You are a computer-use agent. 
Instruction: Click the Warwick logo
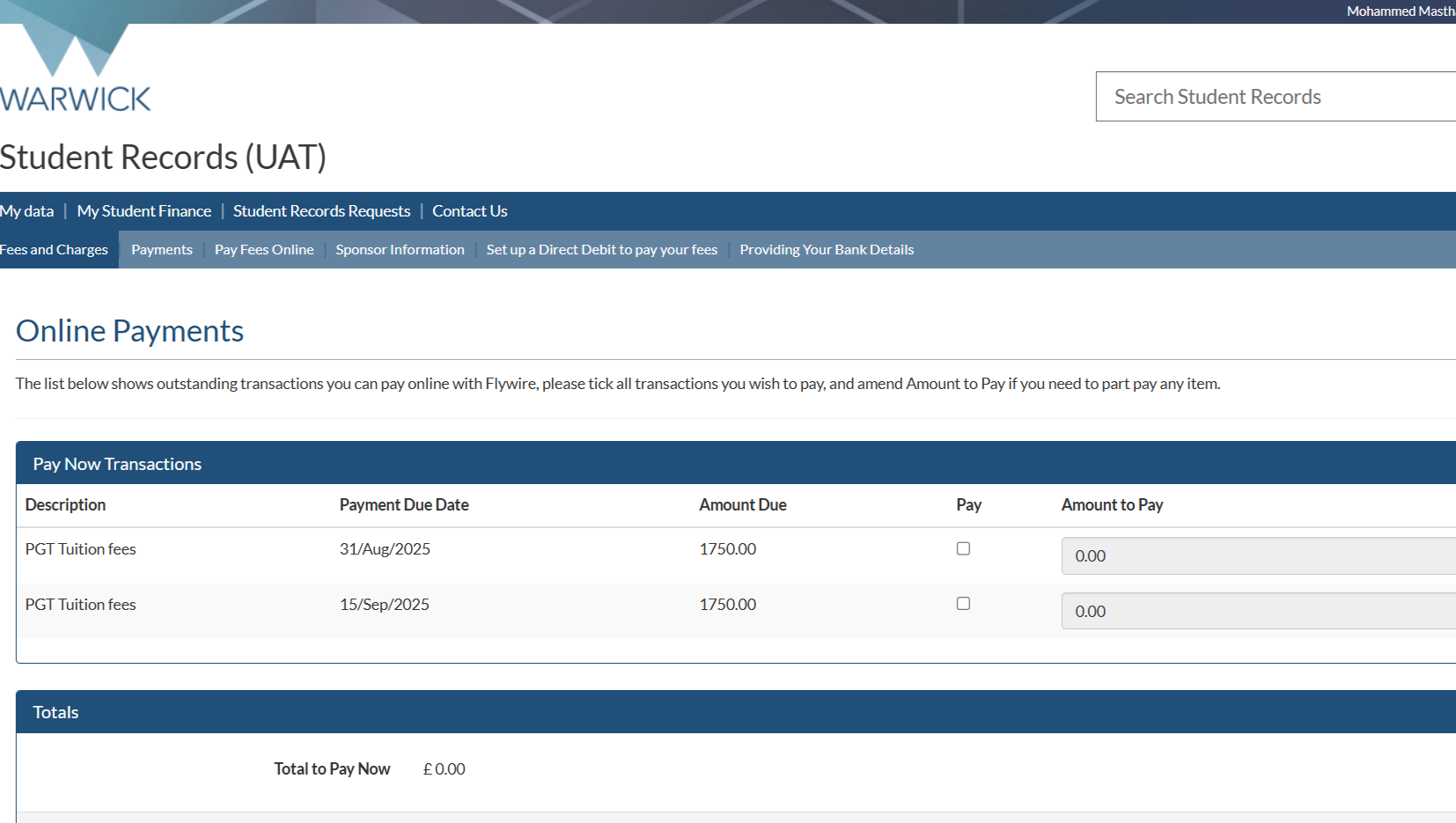(x=75, y=68)
